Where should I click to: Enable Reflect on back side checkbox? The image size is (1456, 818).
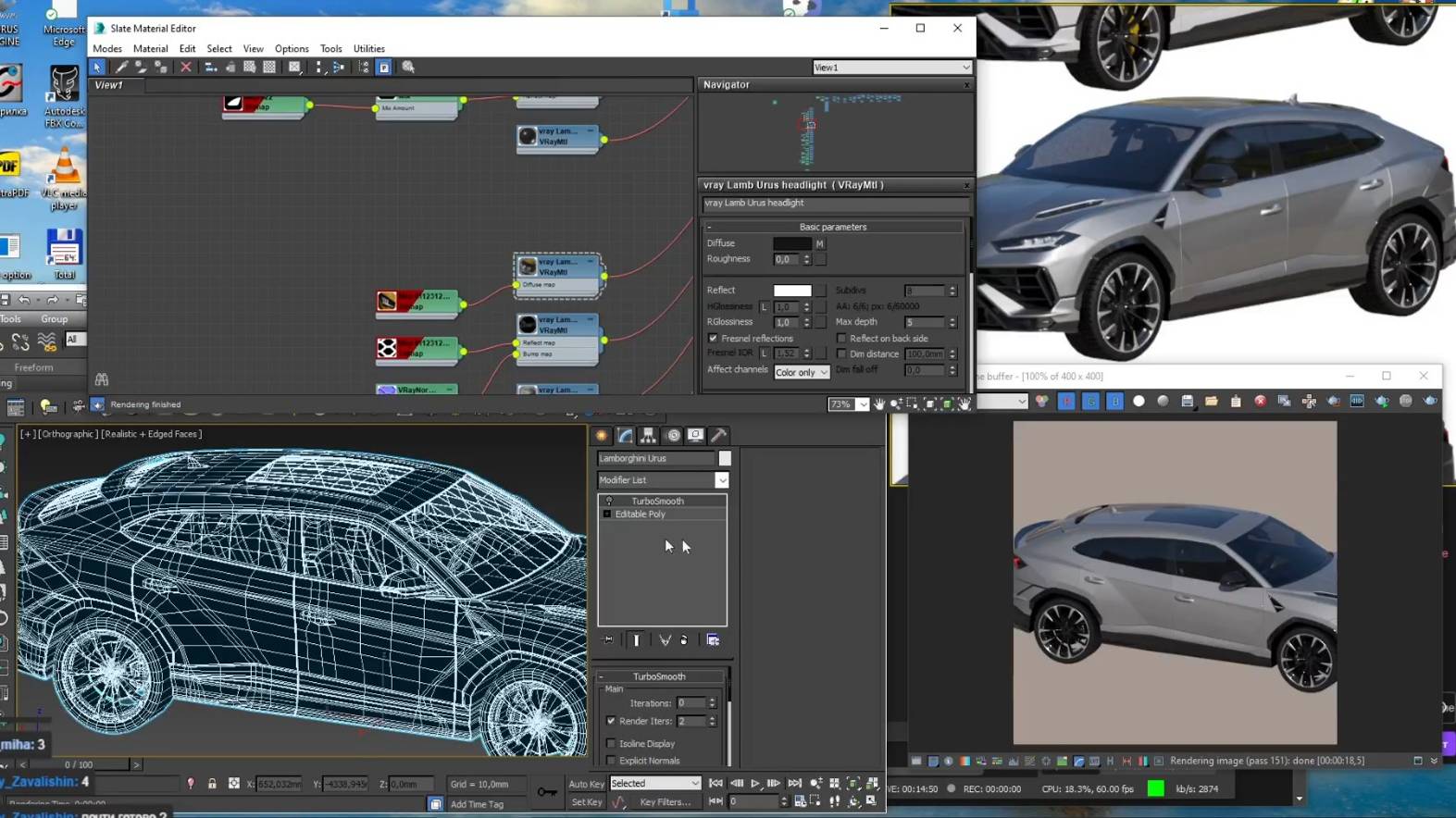tap(841, 339)
